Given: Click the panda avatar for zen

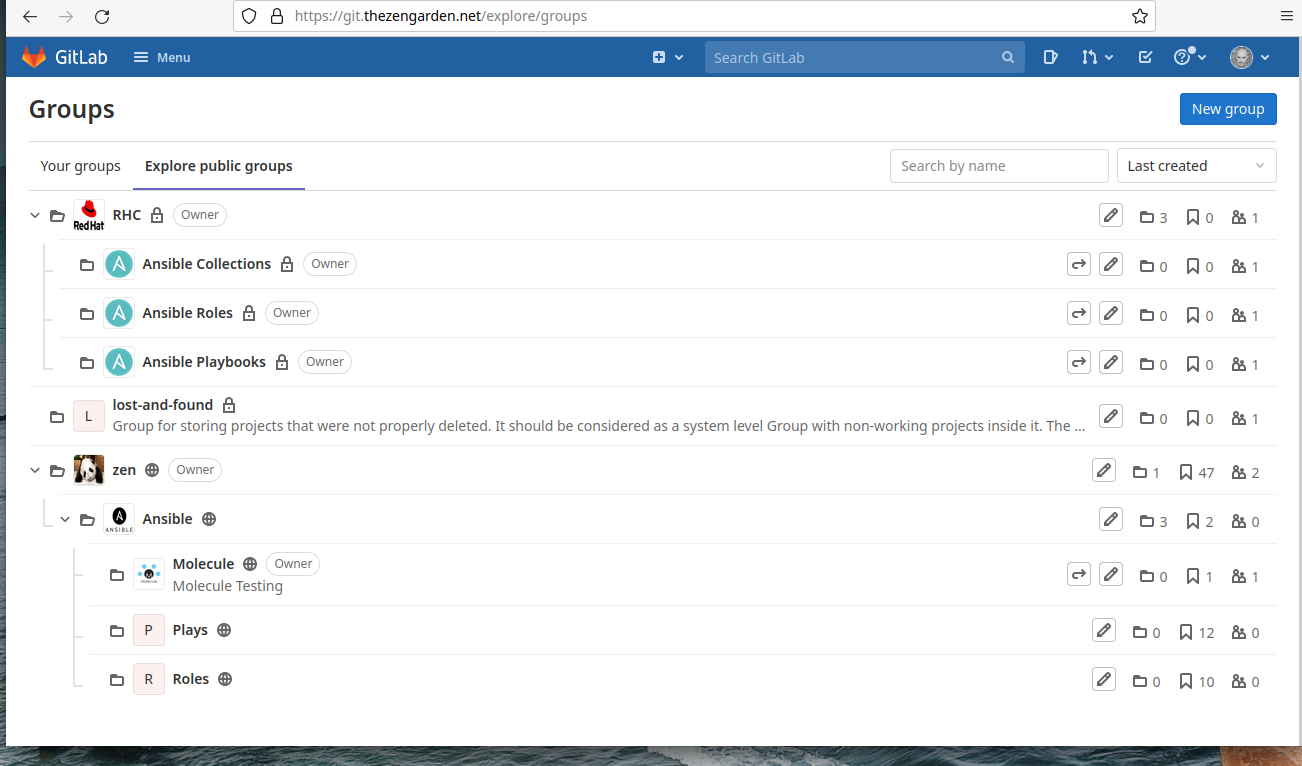Looking at the screenshot, I should (89, 470).
